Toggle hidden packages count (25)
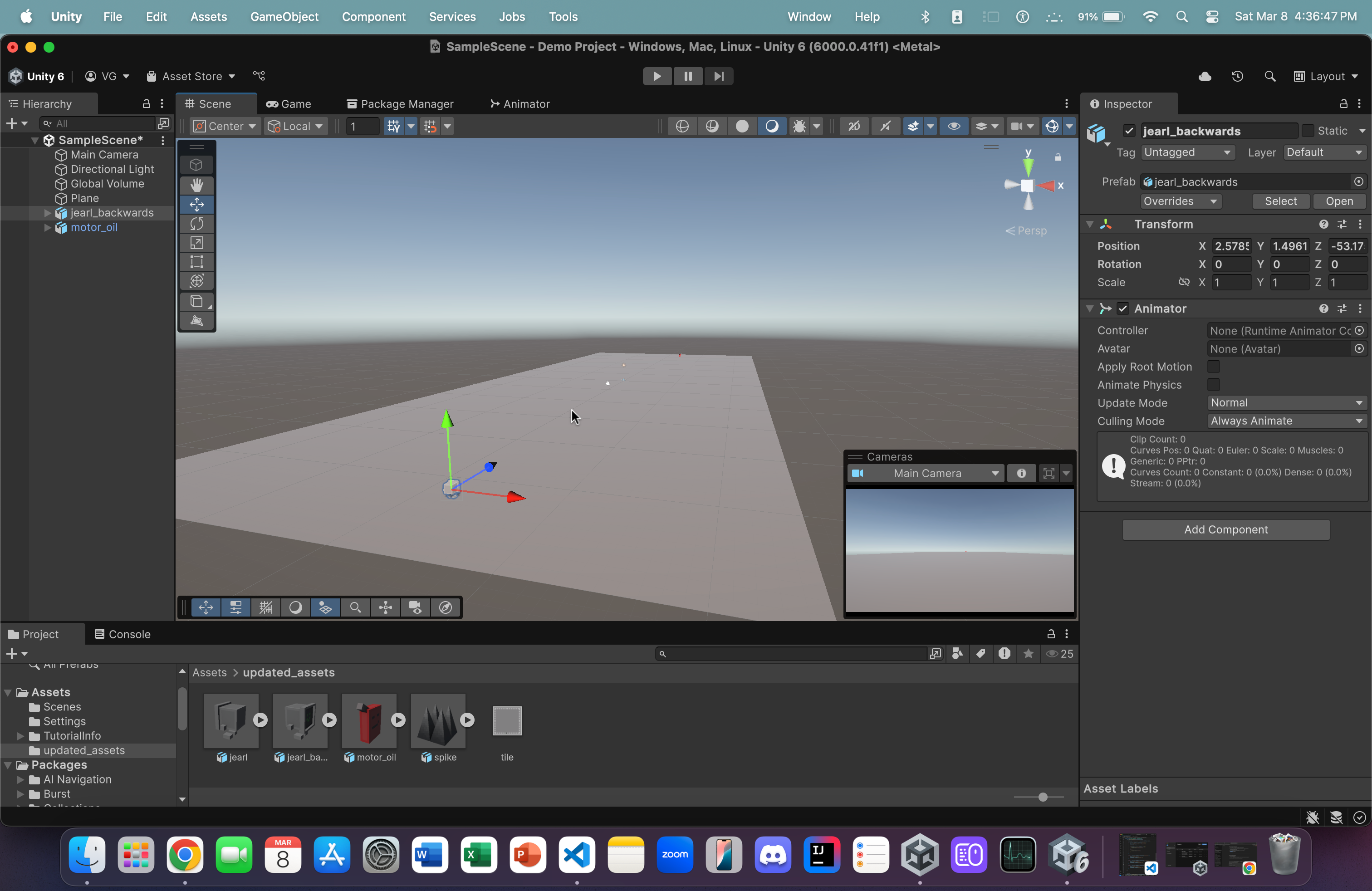 1059,654
